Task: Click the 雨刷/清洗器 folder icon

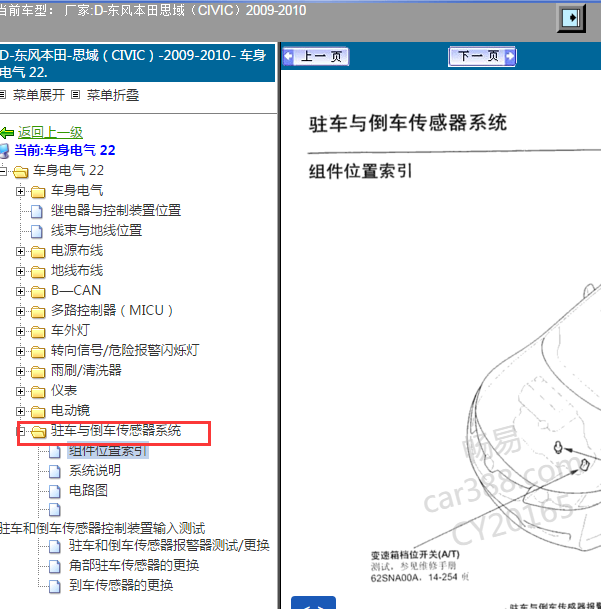Action: pos(38,372)
